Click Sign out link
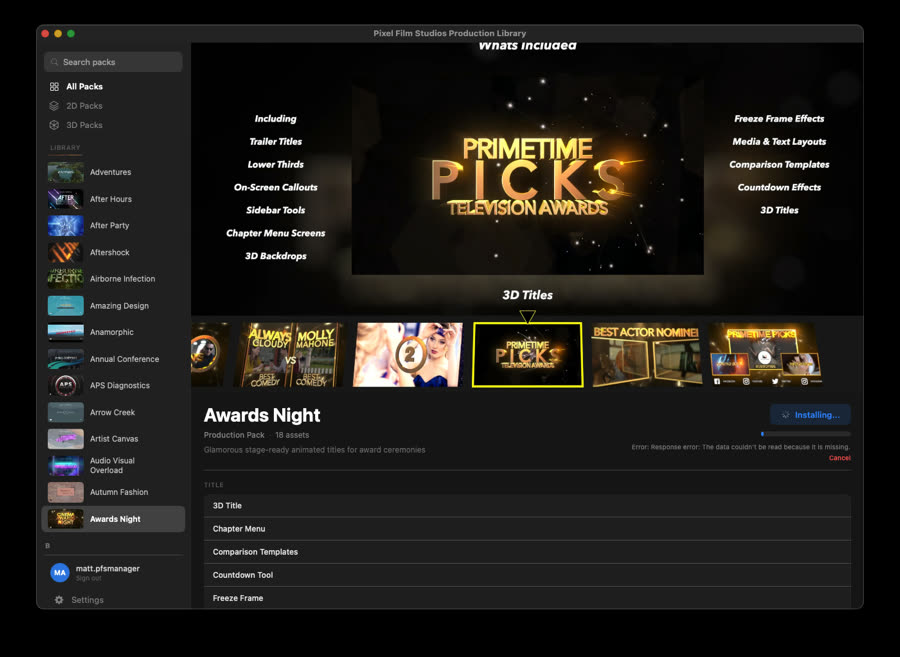The height and width of the screenshot is (657, 900). 88,578
